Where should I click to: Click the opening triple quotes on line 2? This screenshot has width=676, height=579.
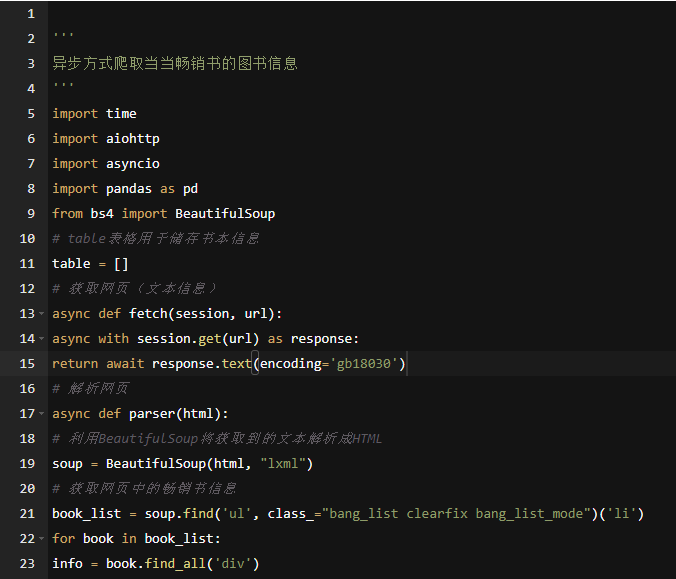pyautogui.click(x=63, y=34)
